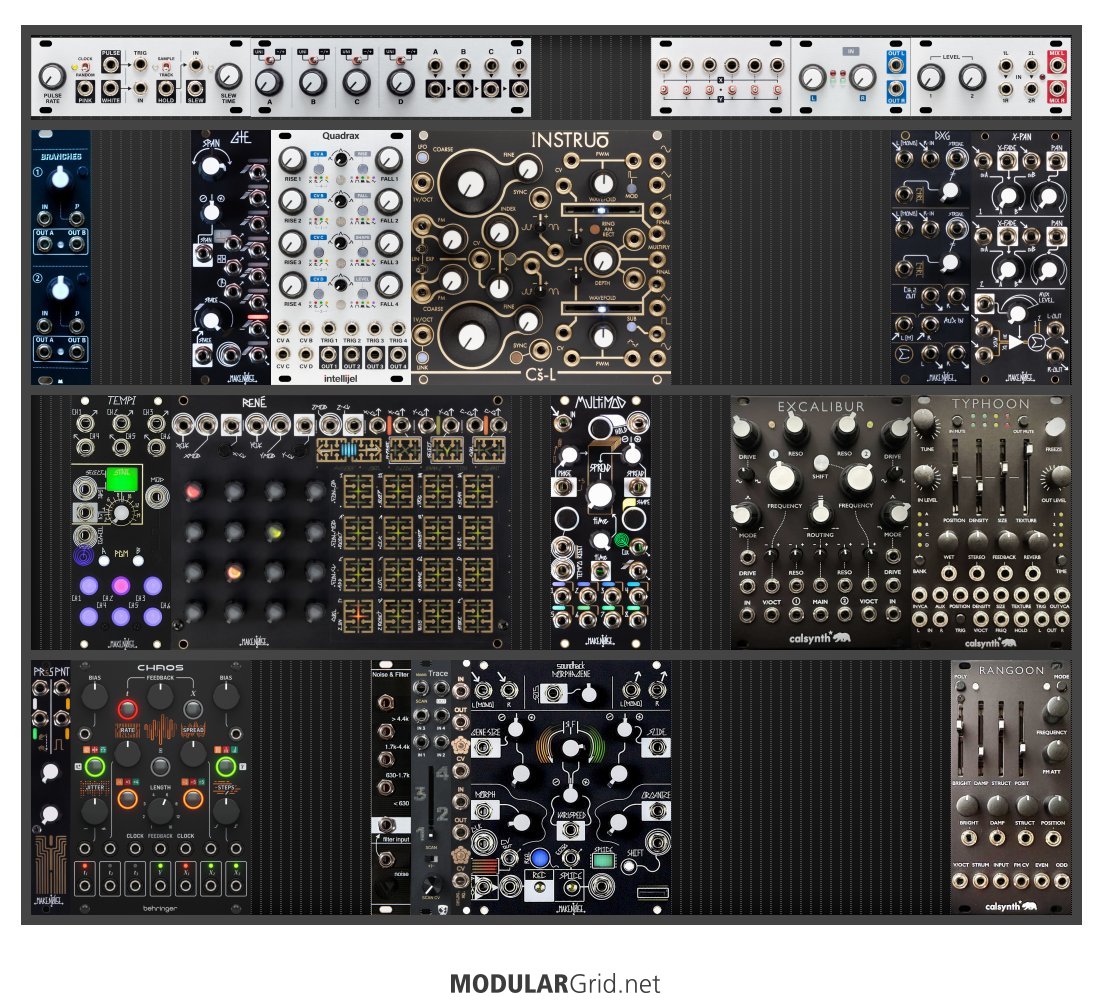Viewport: 1112px width, 1005px height.
Task: Turn the PULSE RATE knob
Action: point(52,75)
